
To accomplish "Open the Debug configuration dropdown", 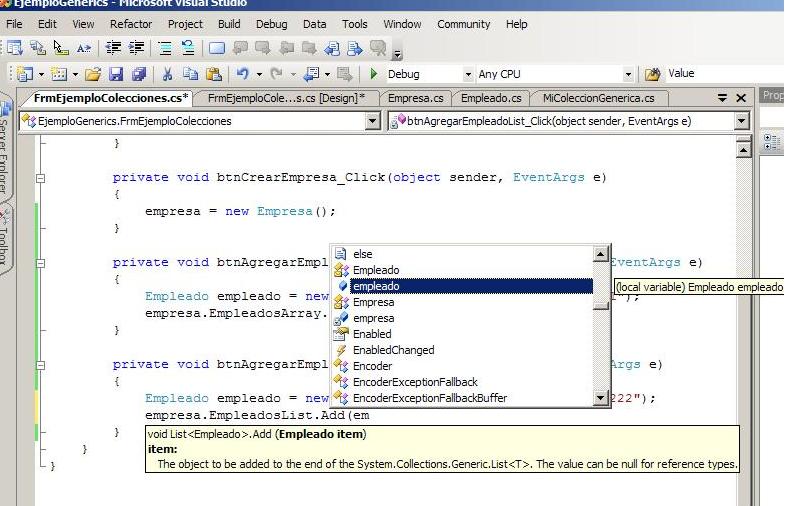I will (x=468, y=75).
